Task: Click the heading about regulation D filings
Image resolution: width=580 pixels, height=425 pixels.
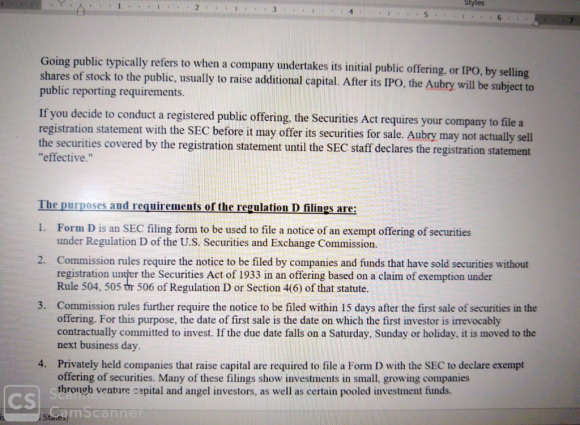Action: pos(197,206)
